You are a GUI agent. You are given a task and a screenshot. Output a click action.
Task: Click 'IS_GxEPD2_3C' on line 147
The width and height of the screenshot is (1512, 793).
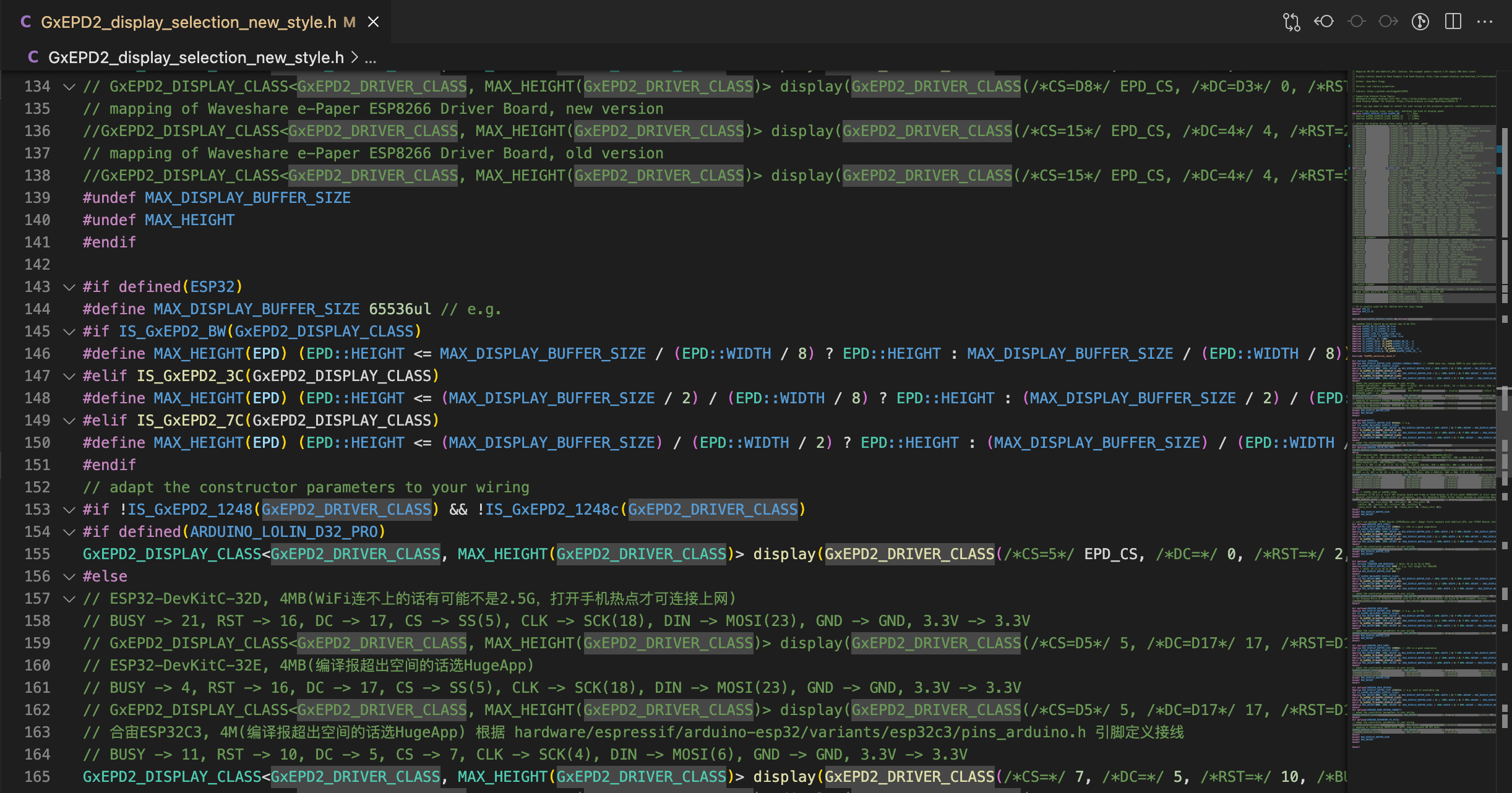(x=191, y=376)
